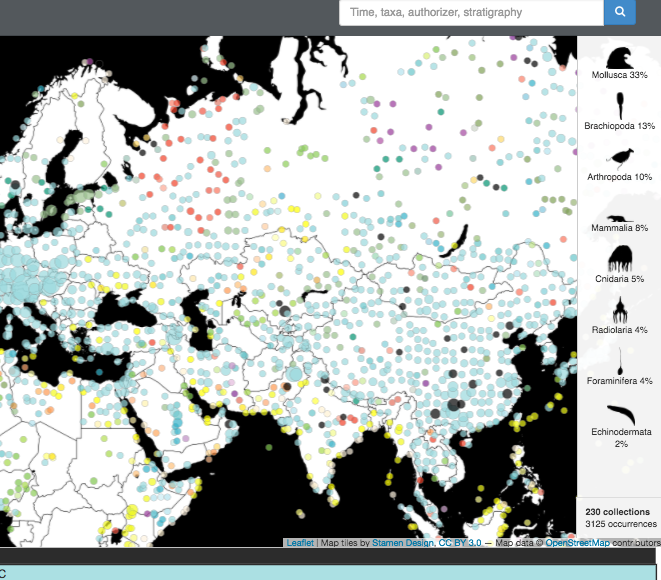
Task: Click the Radiolaria taxon icon
Action: [x=618, y=309]
